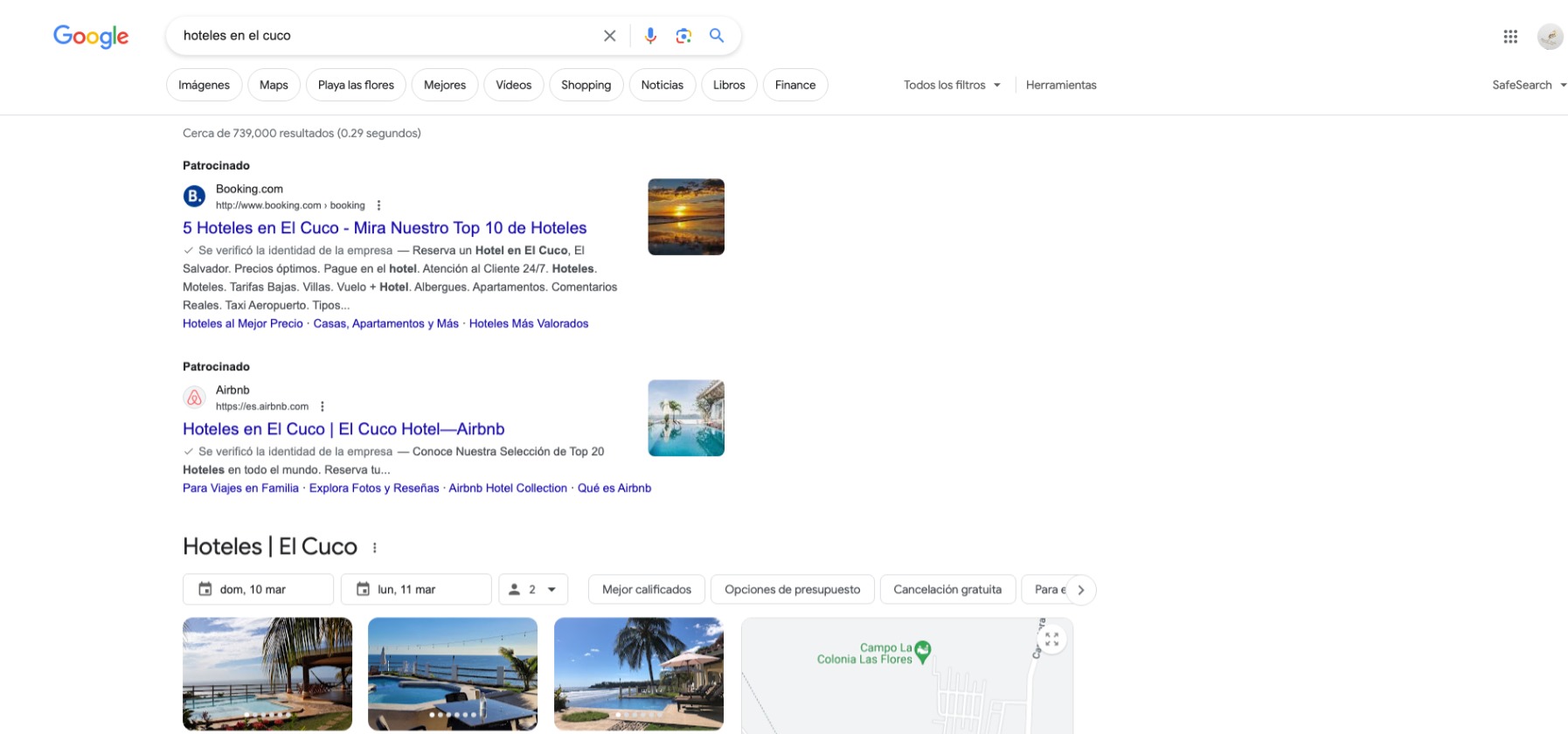
Task: Follow the Explora Fotos y Reseñas sitelink
Action: pos(374,488)
